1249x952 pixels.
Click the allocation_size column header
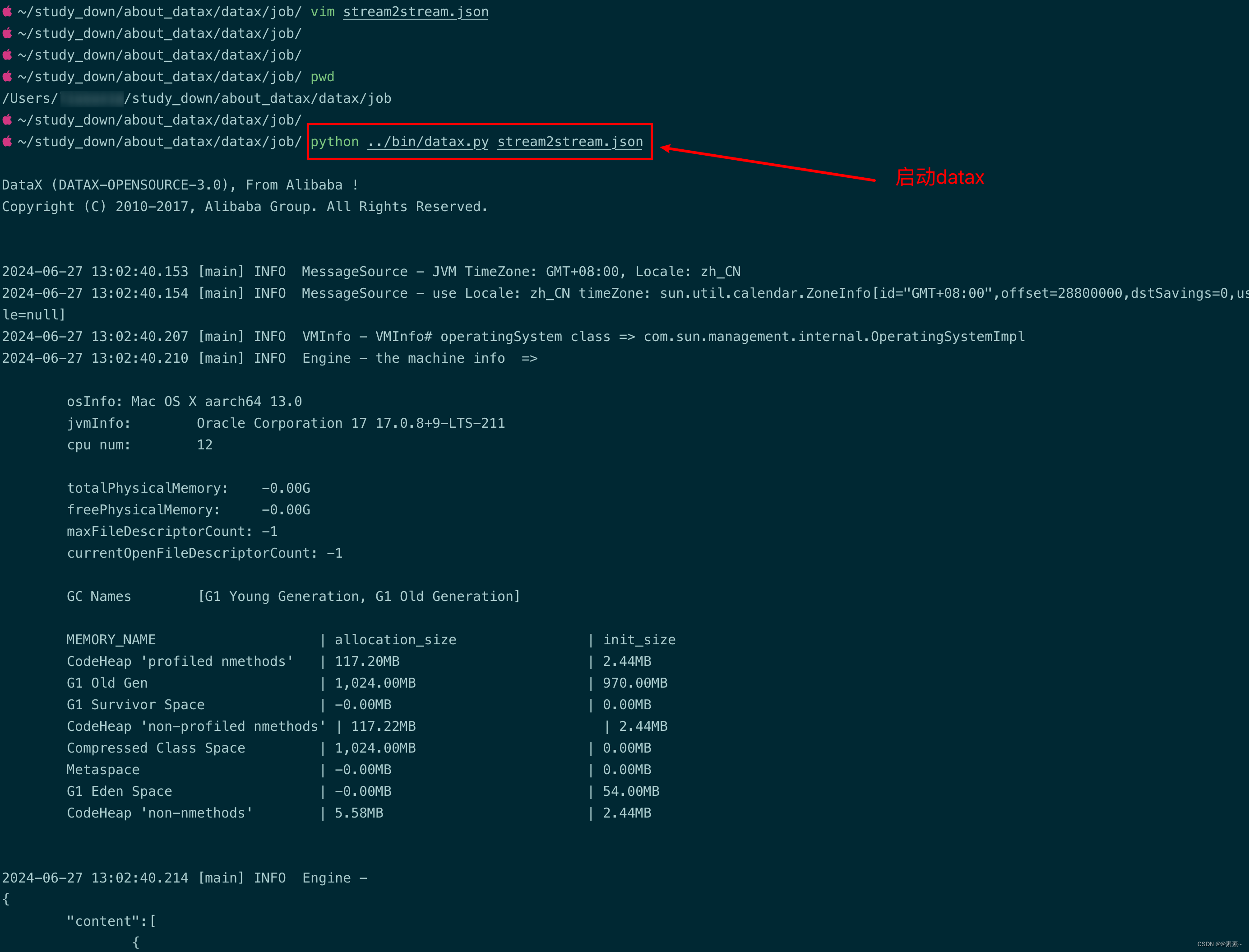coord(396,640)
